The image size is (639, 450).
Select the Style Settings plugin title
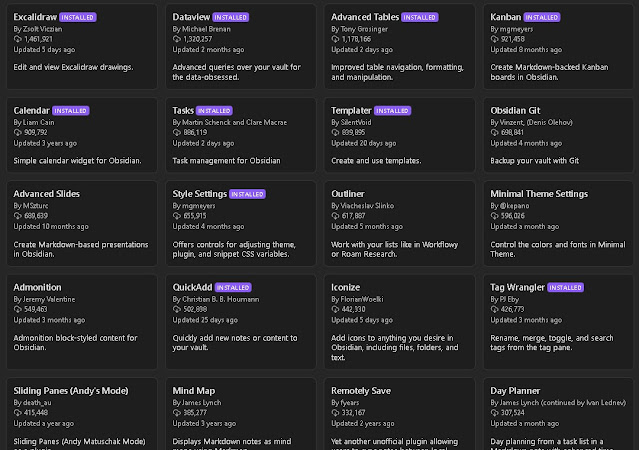199,194
